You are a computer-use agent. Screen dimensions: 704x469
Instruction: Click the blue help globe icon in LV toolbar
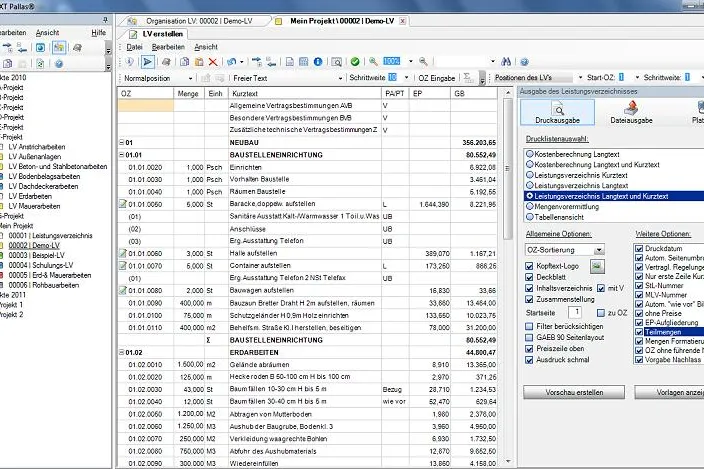[x=524, y=61]
